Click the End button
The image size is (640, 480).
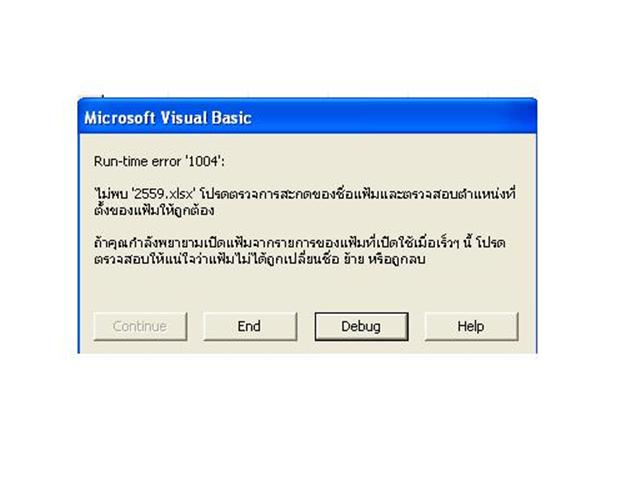pos(250,327)
